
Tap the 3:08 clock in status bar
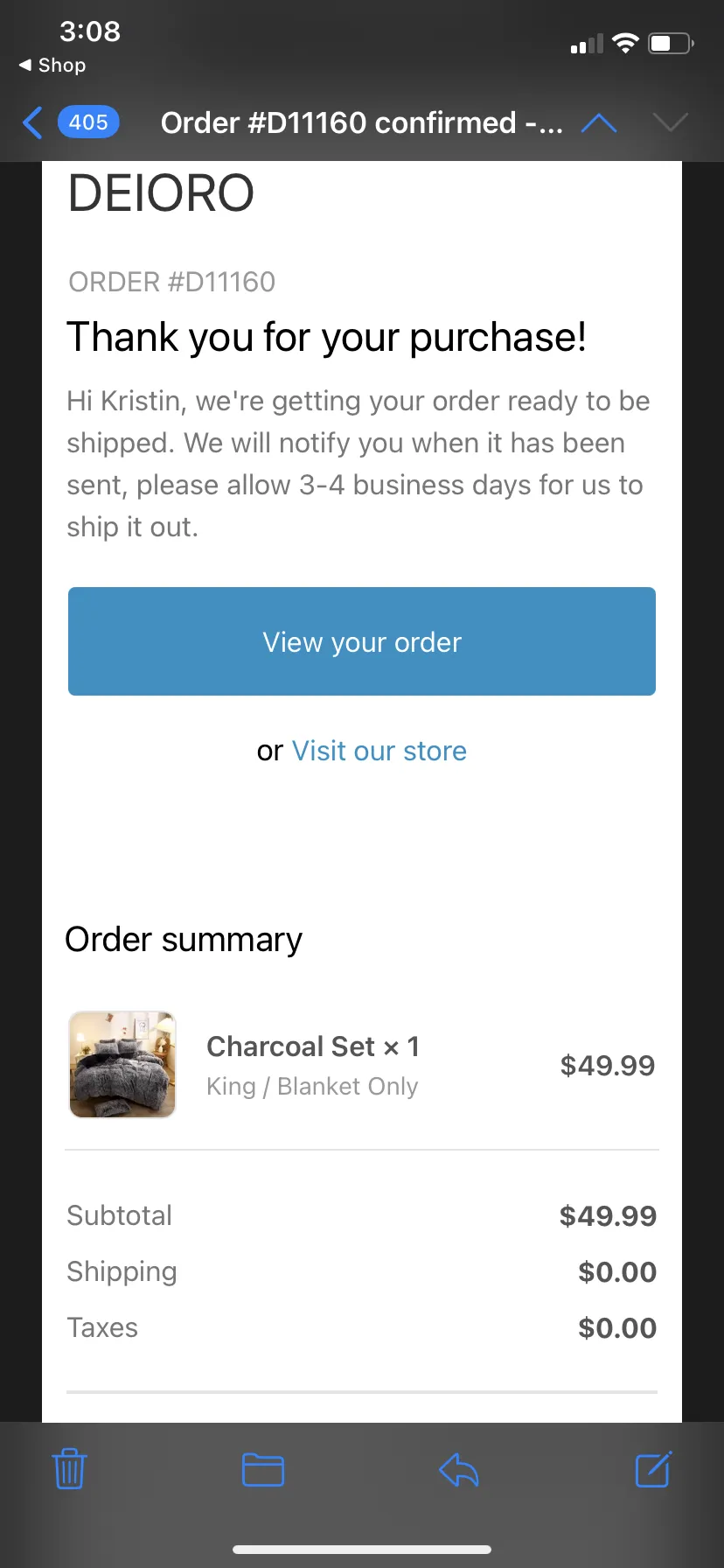click(x=90, y=31)
